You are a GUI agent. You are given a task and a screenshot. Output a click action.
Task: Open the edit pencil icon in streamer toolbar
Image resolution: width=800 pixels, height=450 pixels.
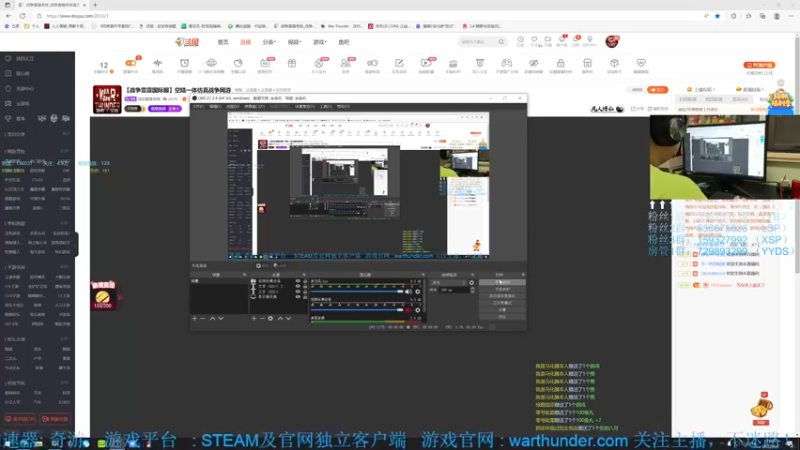pyautogui.click(x=399, y=63)
